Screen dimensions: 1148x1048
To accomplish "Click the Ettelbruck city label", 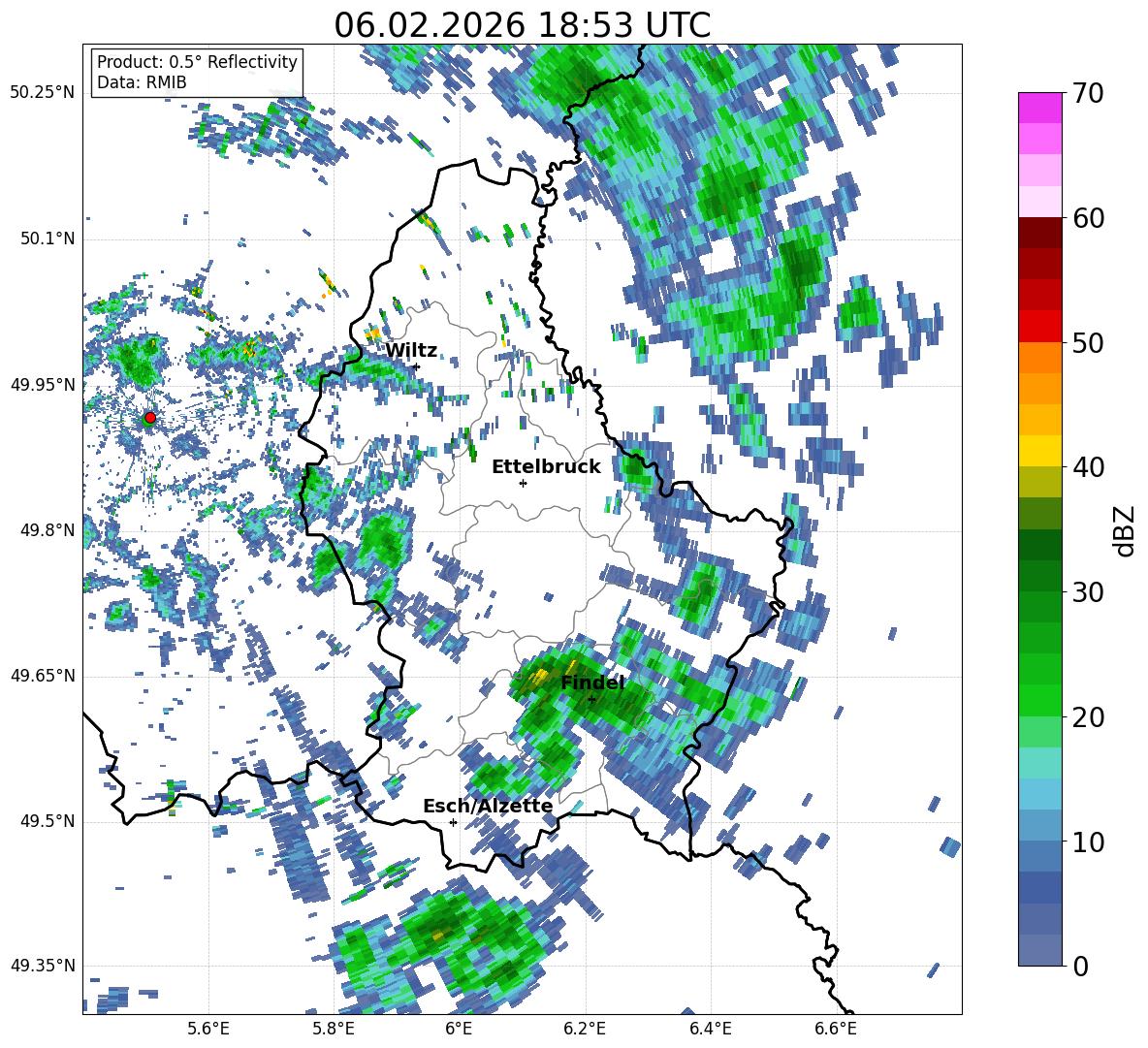I will [x=546, y=467].
